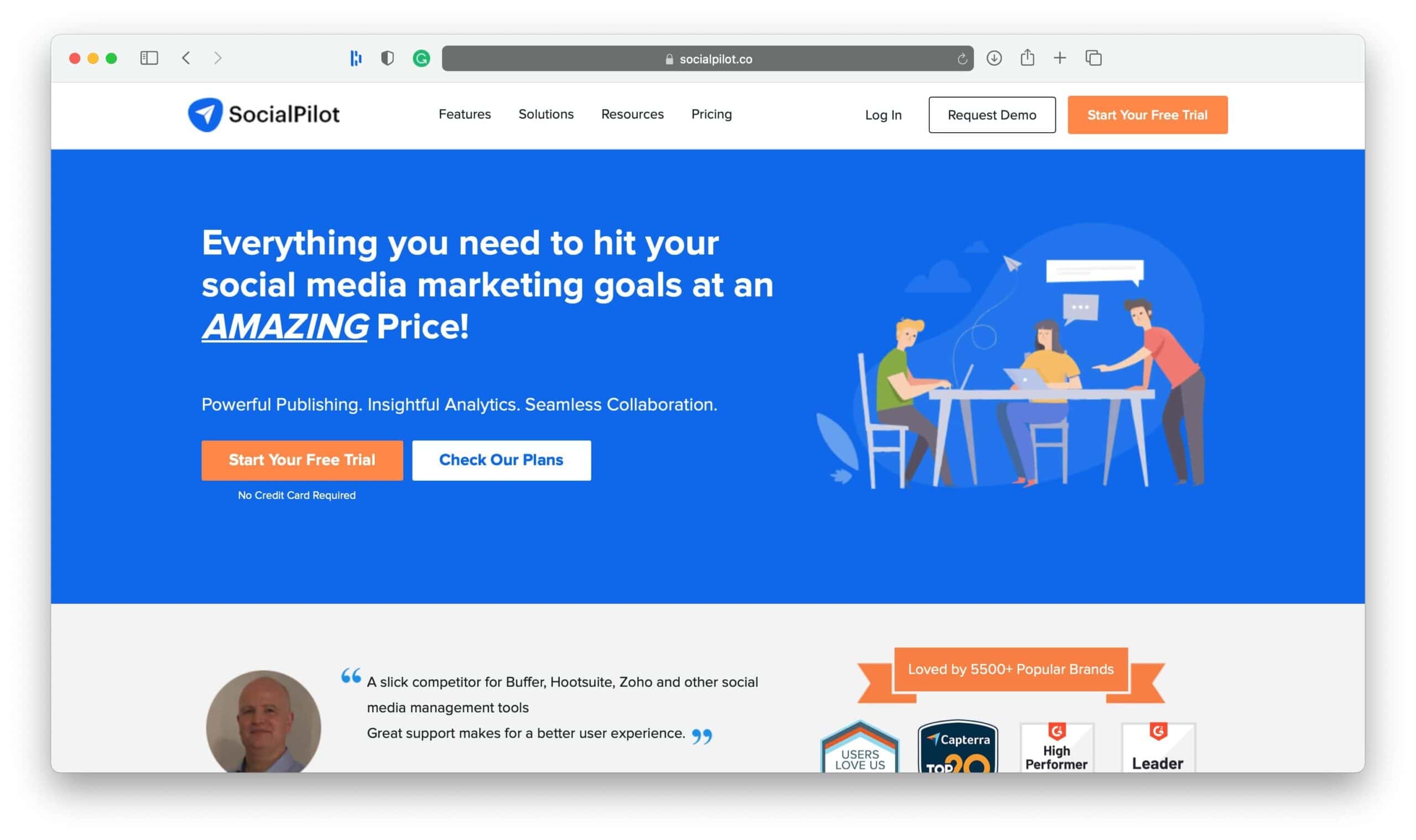Click the Request Demo button

[992, 114]
